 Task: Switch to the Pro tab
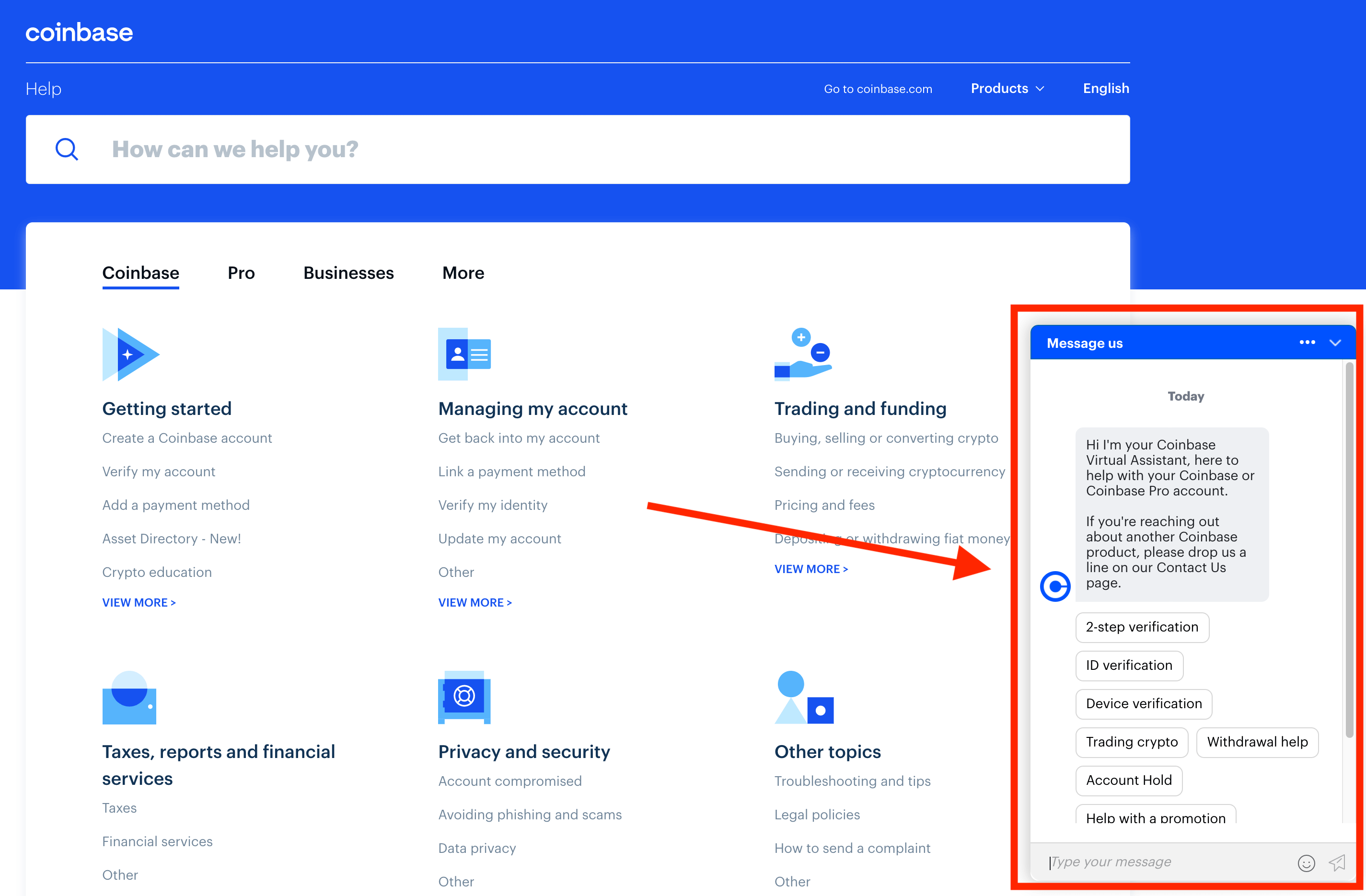click(241, 273)
